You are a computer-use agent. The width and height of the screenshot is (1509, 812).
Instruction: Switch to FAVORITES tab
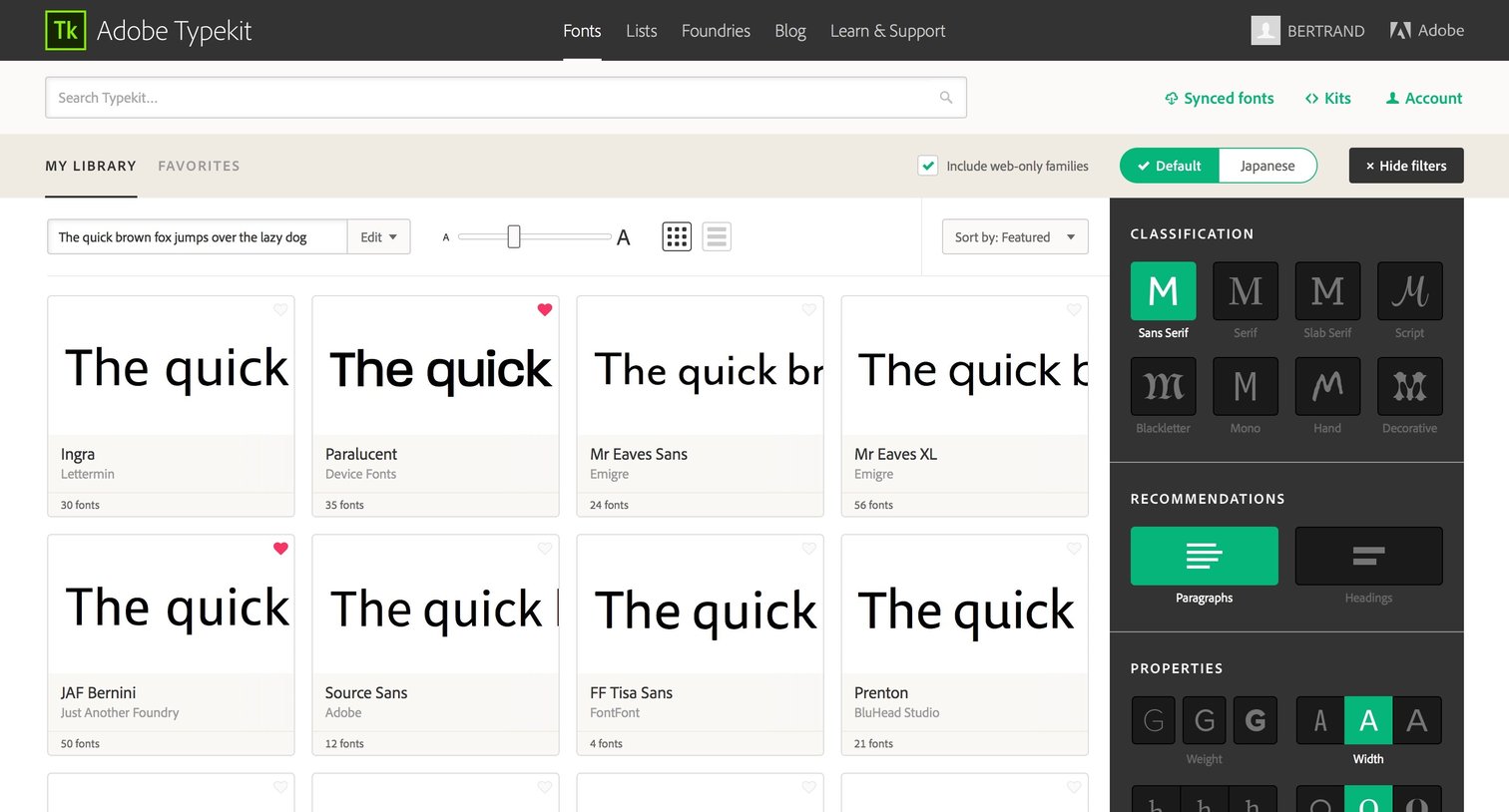[199, 166]
